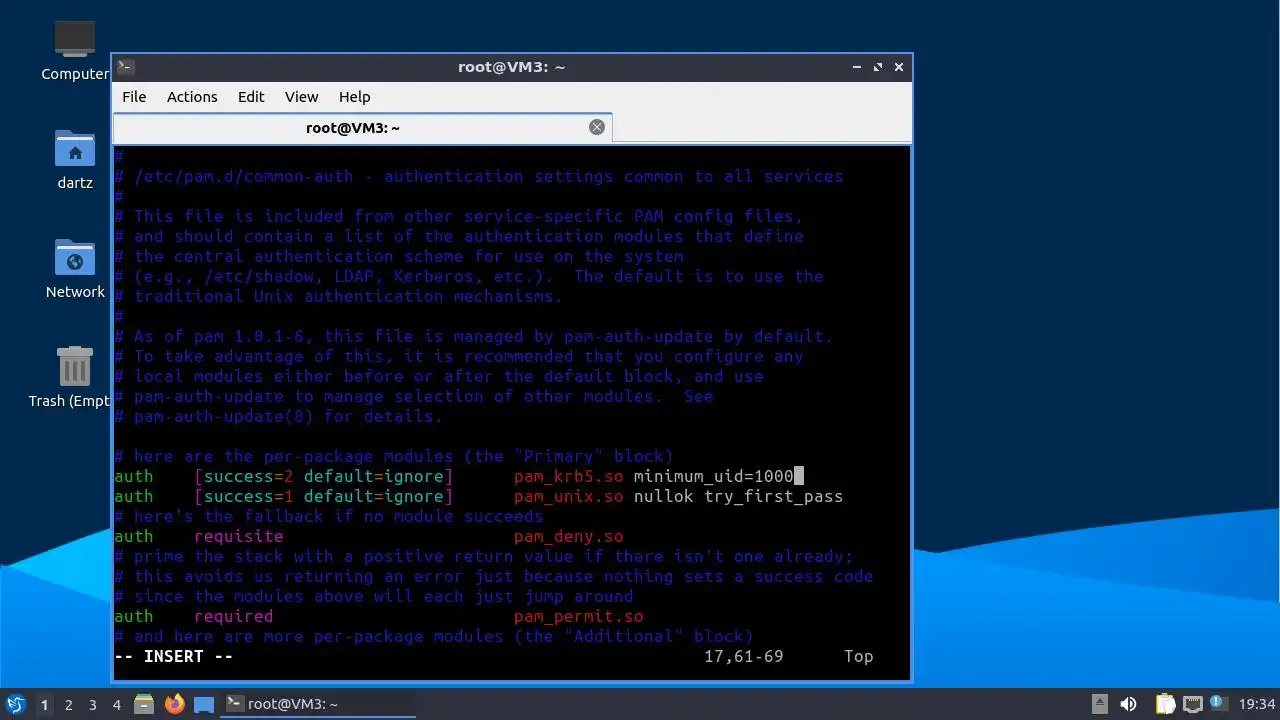Click the pam_krb5.so text in the editor

click(x=569, y=476)
